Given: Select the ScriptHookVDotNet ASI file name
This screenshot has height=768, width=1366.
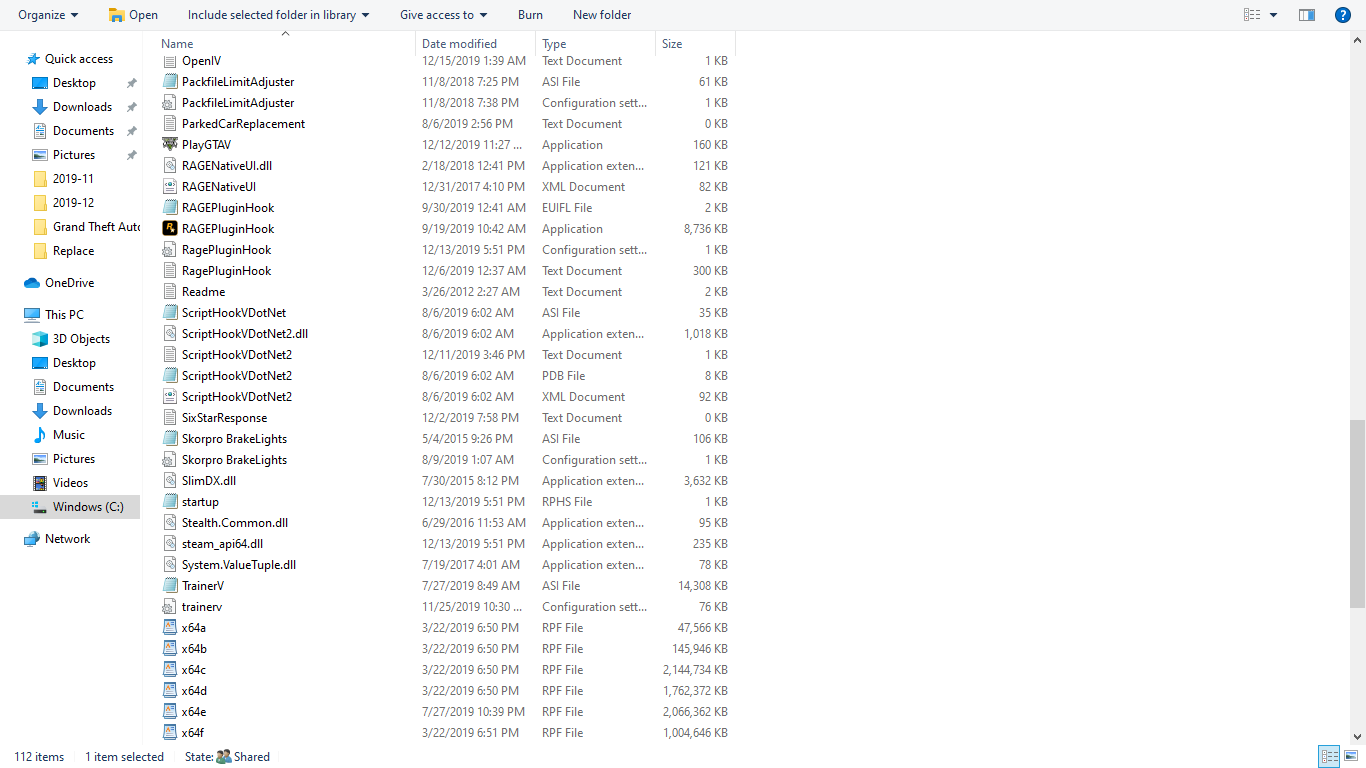Looking at the screenshot, I should tap(234, 313).
